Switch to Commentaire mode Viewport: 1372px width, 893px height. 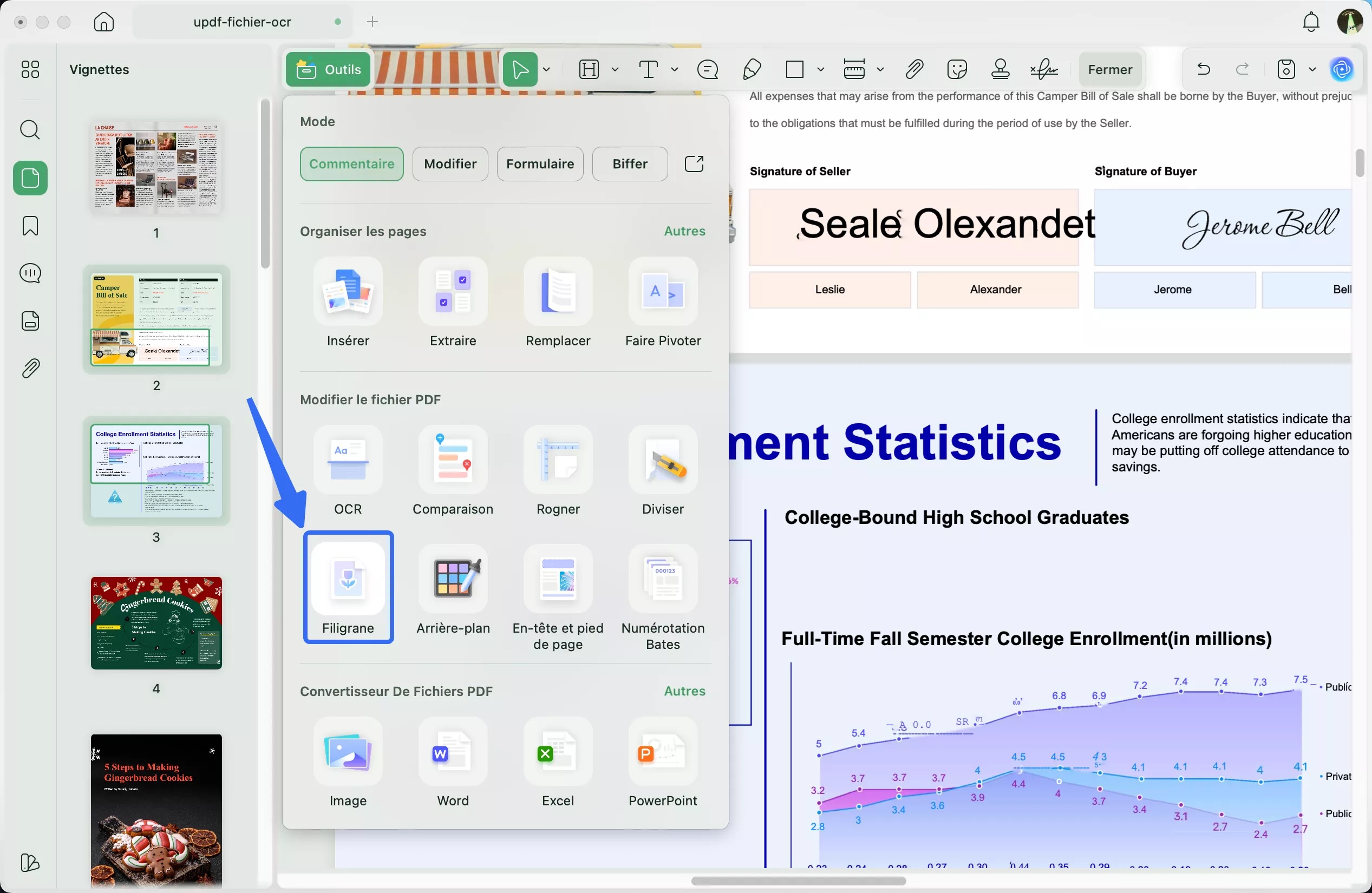[351, 163]
